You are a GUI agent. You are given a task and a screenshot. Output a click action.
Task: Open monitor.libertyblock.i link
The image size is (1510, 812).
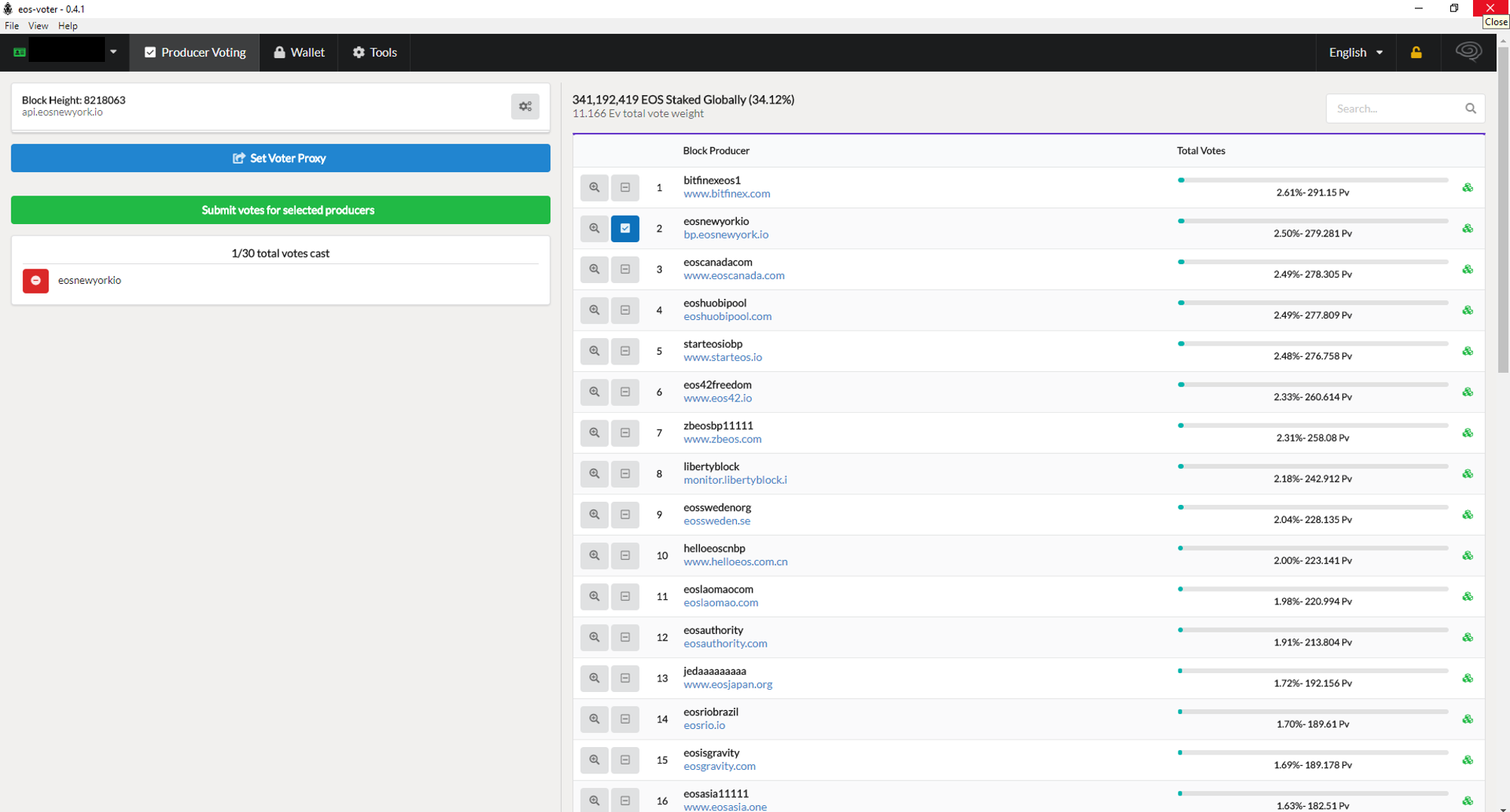tap(735, 480)
